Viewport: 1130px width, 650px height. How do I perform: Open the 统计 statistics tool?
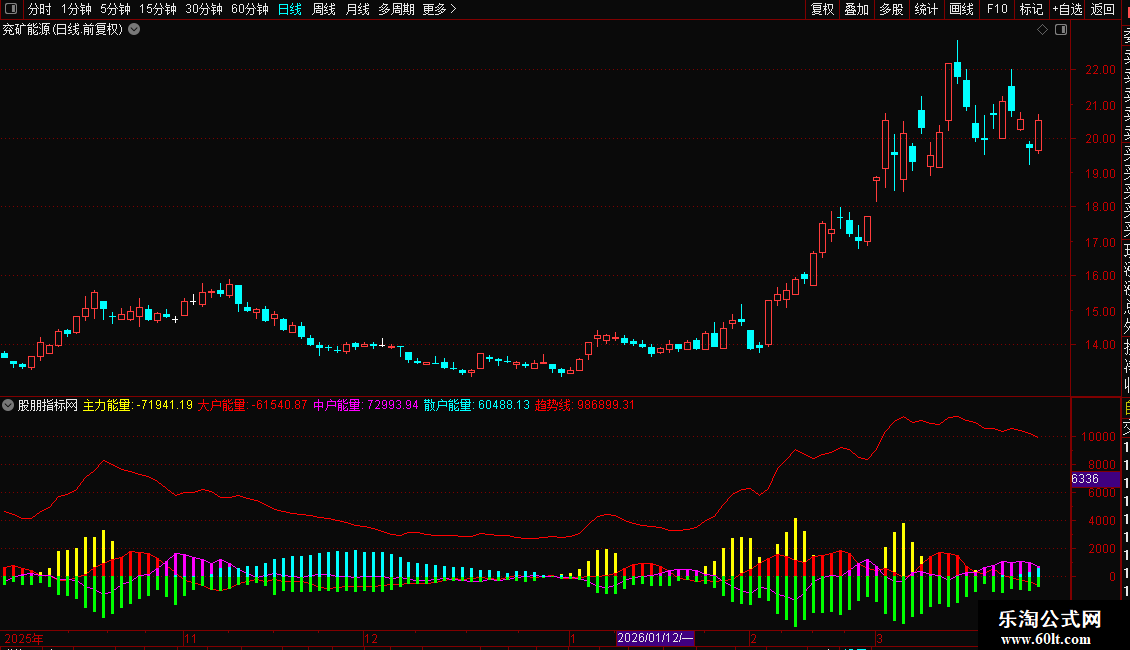(x=926, y=9)
